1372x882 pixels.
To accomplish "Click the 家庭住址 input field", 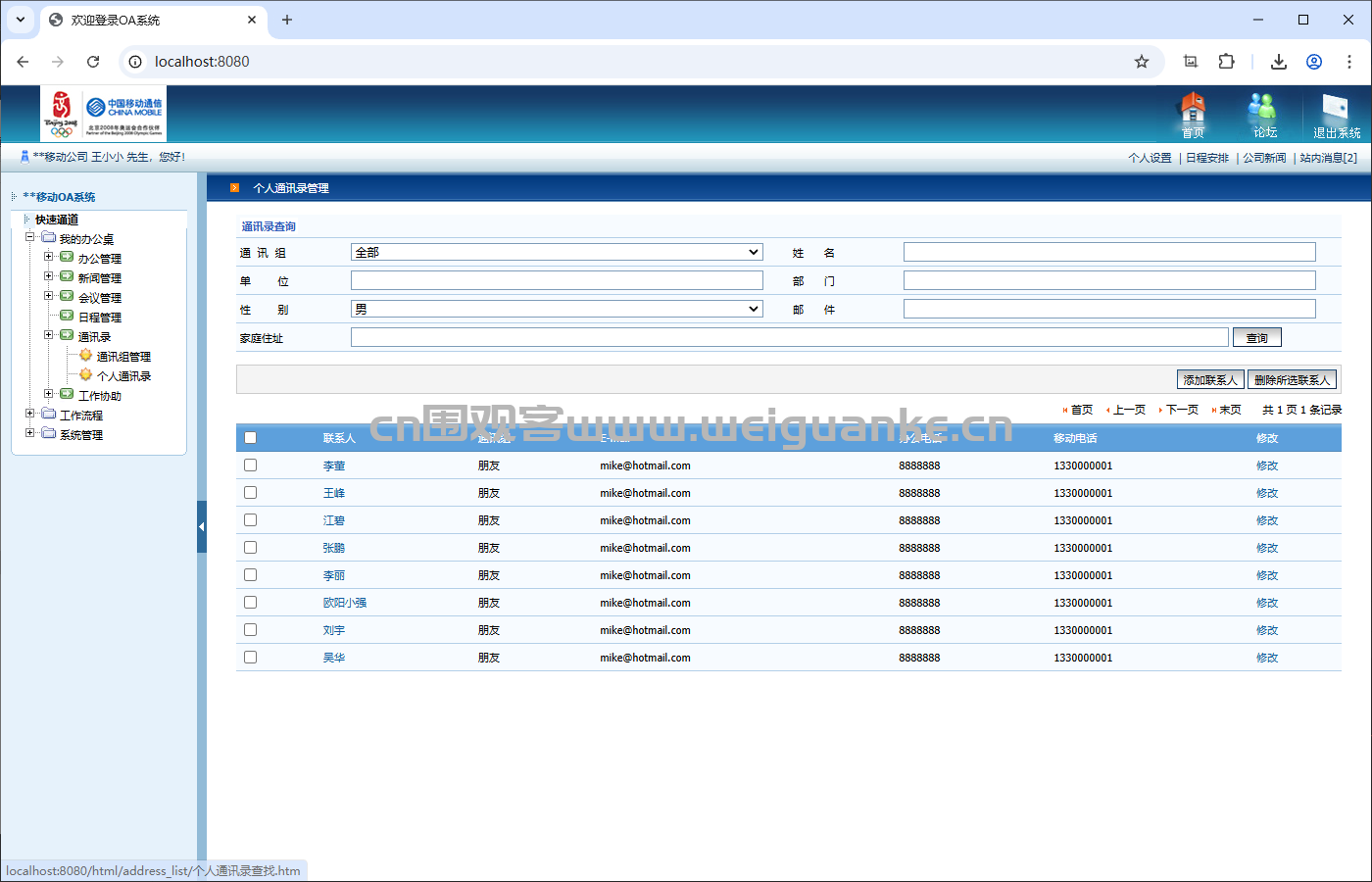I will coord(790,337).
